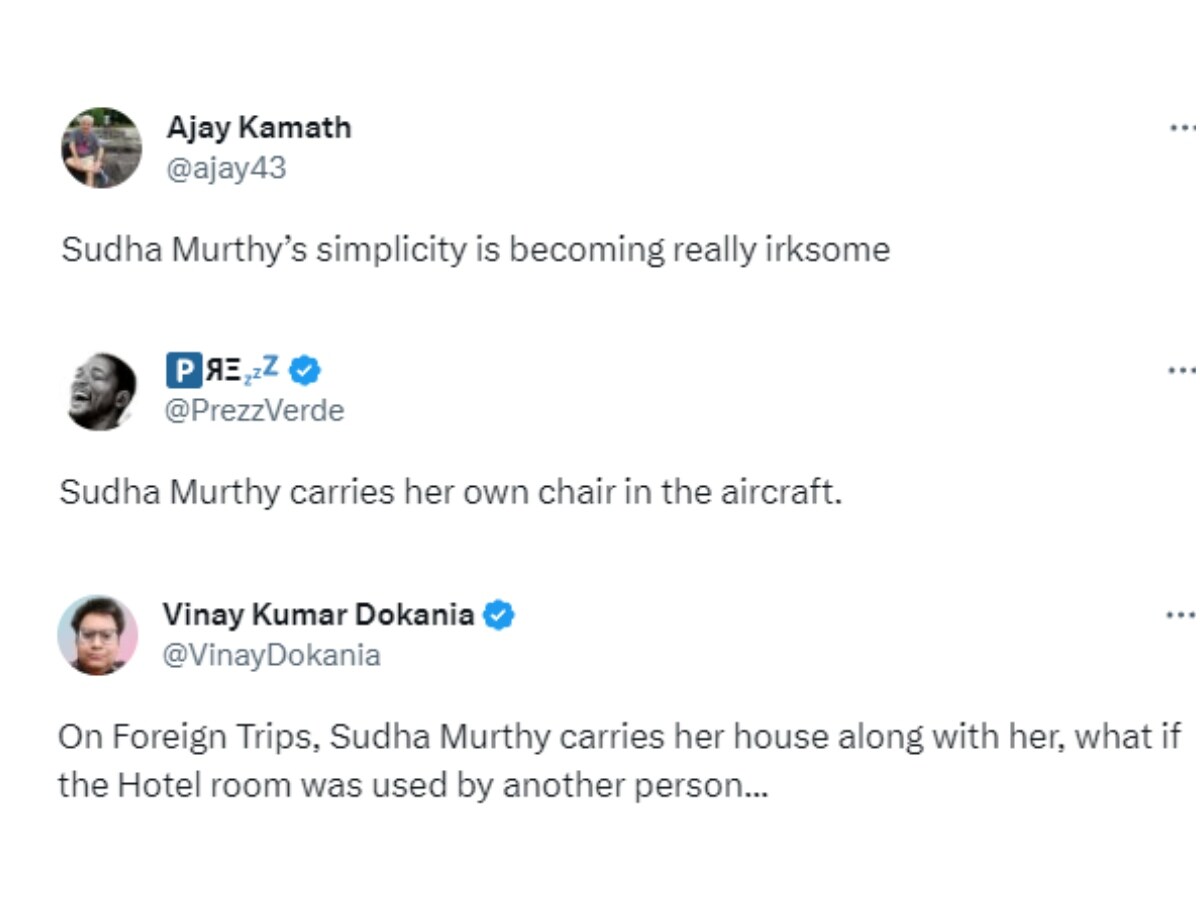
Task: Open more options on Ajay Kamath's tweet
Action: tap(1182, 129)
